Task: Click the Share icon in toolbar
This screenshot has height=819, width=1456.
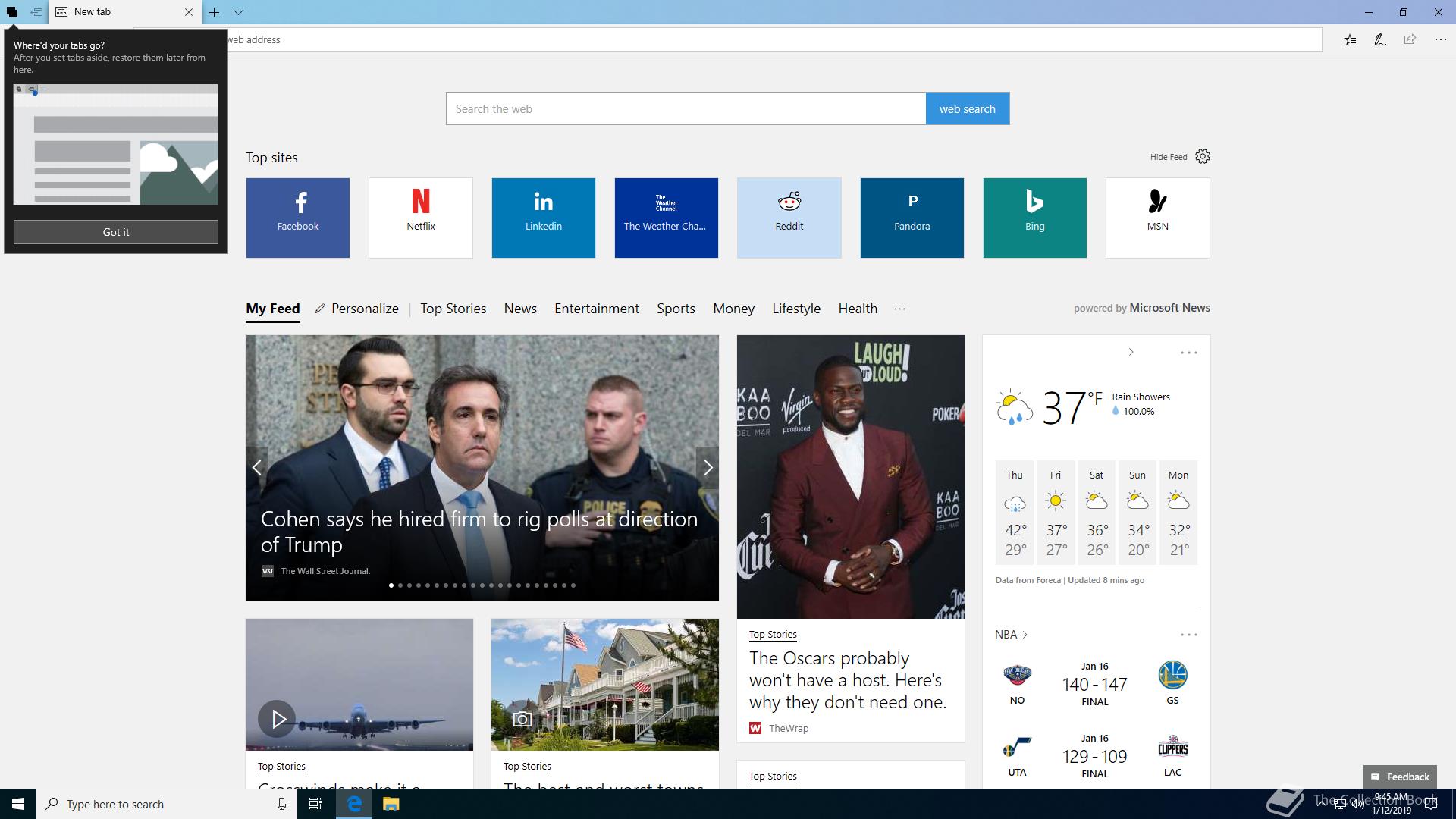Action: pos(1410,39)
